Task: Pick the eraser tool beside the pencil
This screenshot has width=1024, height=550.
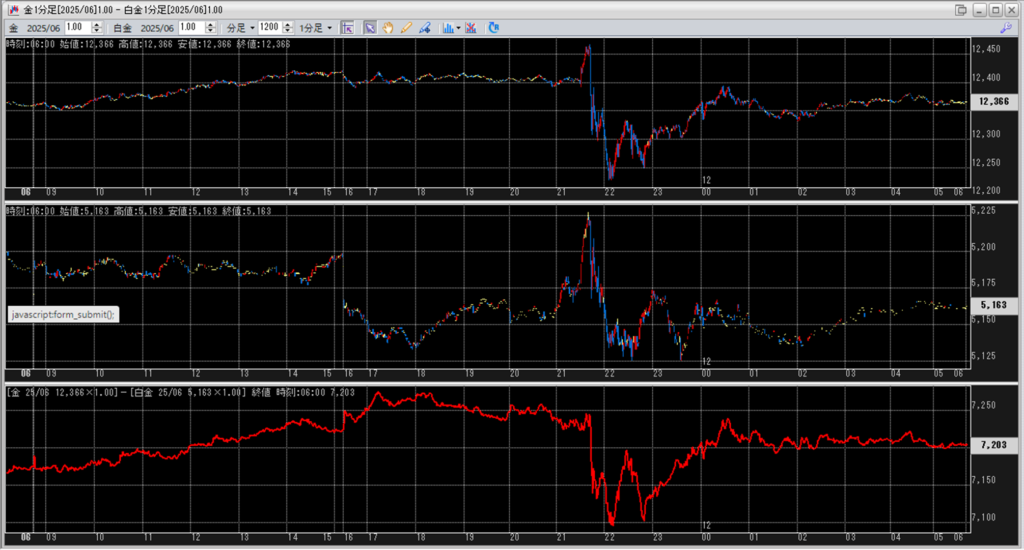Action: click(x=424, y=27)
